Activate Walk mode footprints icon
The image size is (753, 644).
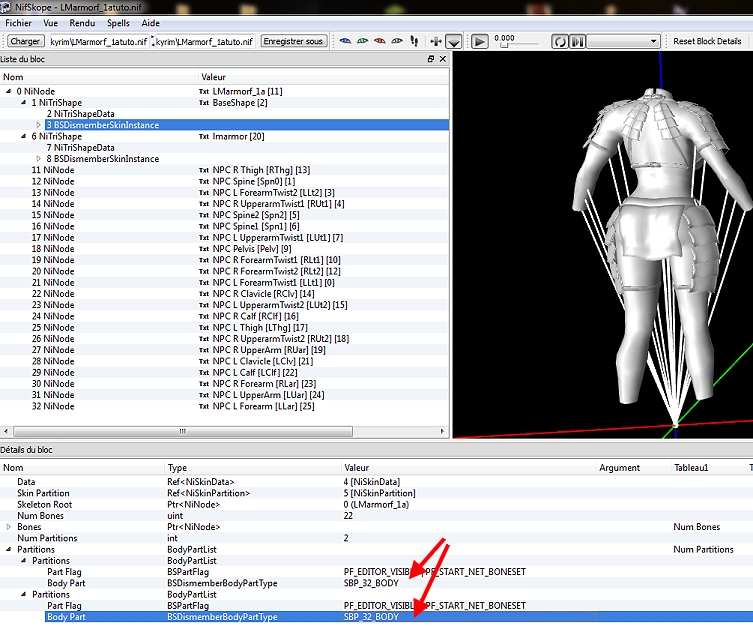414,41
